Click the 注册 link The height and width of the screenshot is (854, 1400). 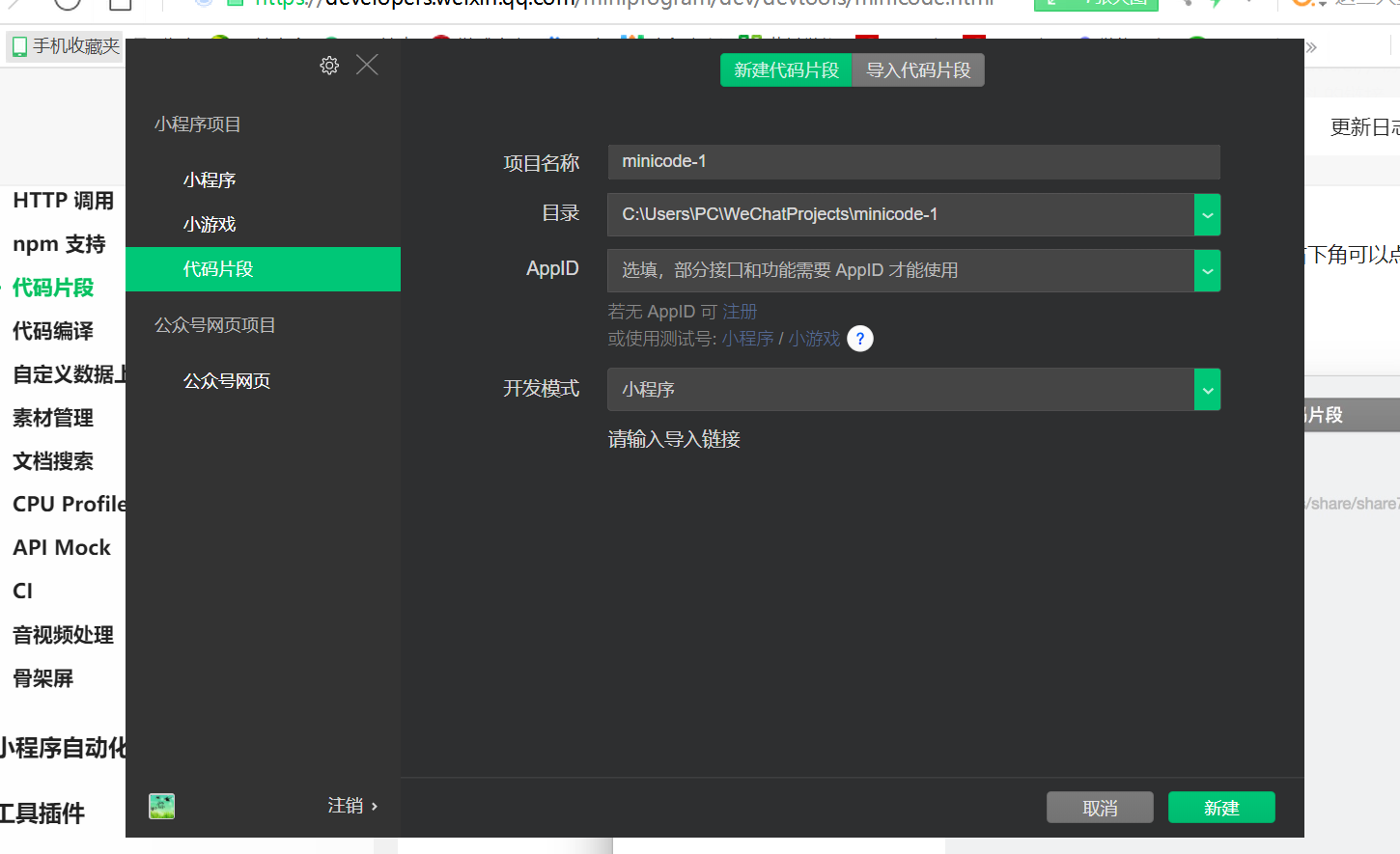coord(740,312)
